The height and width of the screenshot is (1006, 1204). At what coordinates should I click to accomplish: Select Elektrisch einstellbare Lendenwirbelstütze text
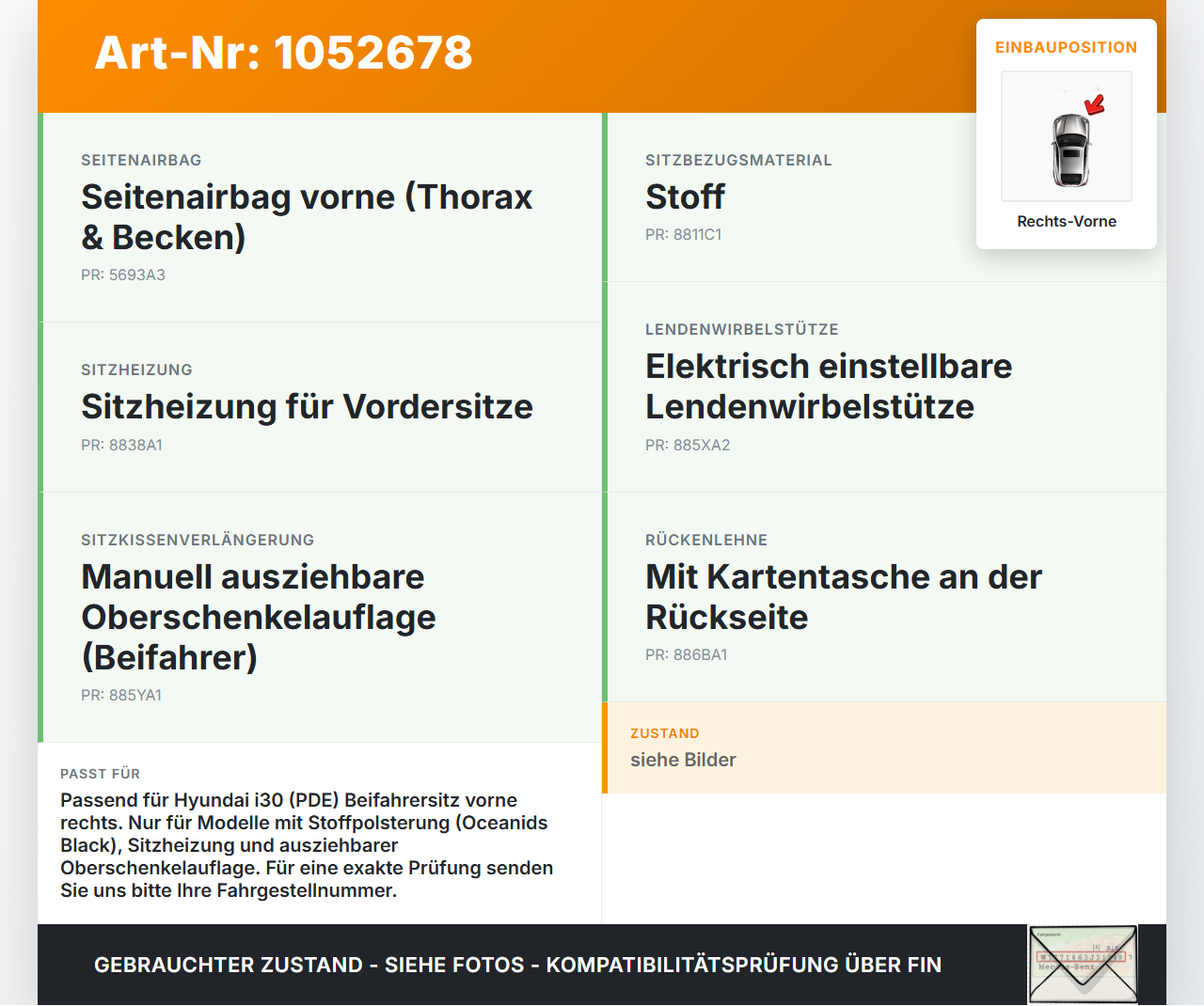coord(829,386)
